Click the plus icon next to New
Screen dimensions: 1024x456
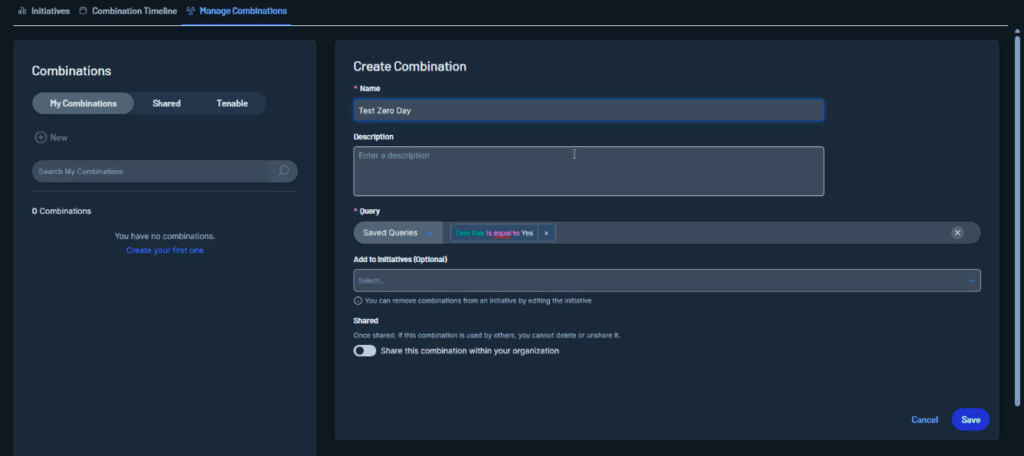(41, 138)
